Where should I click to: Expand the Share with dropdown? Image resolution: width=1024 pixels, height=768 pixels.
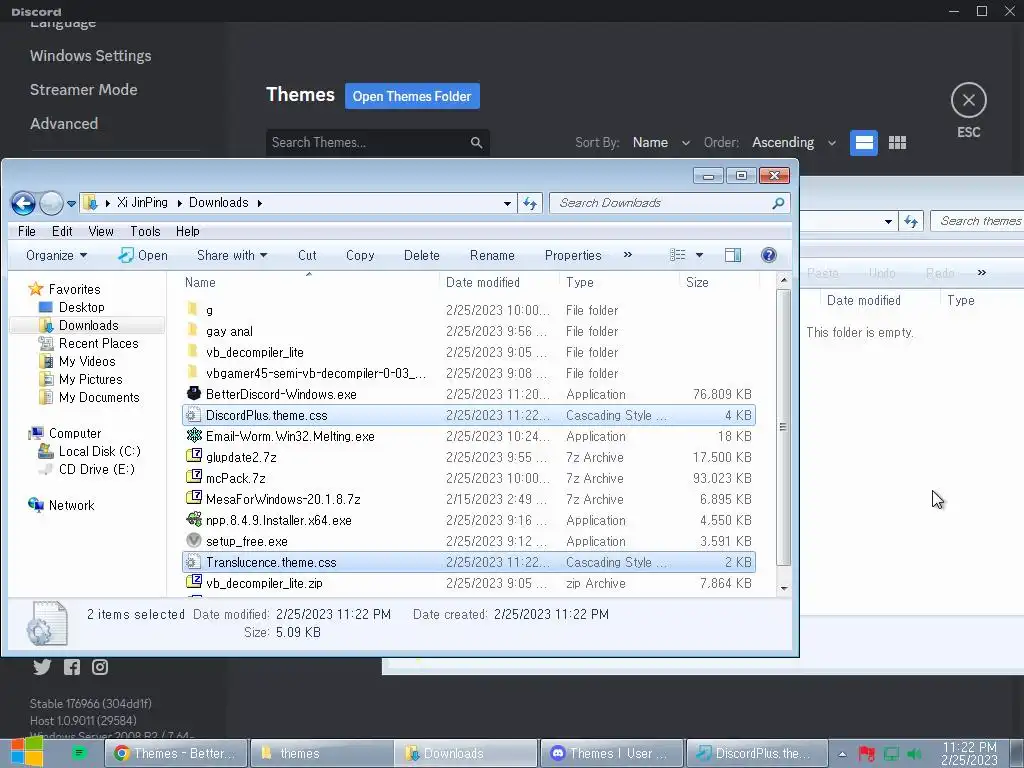pyautogui.click(x=232, y=255)
